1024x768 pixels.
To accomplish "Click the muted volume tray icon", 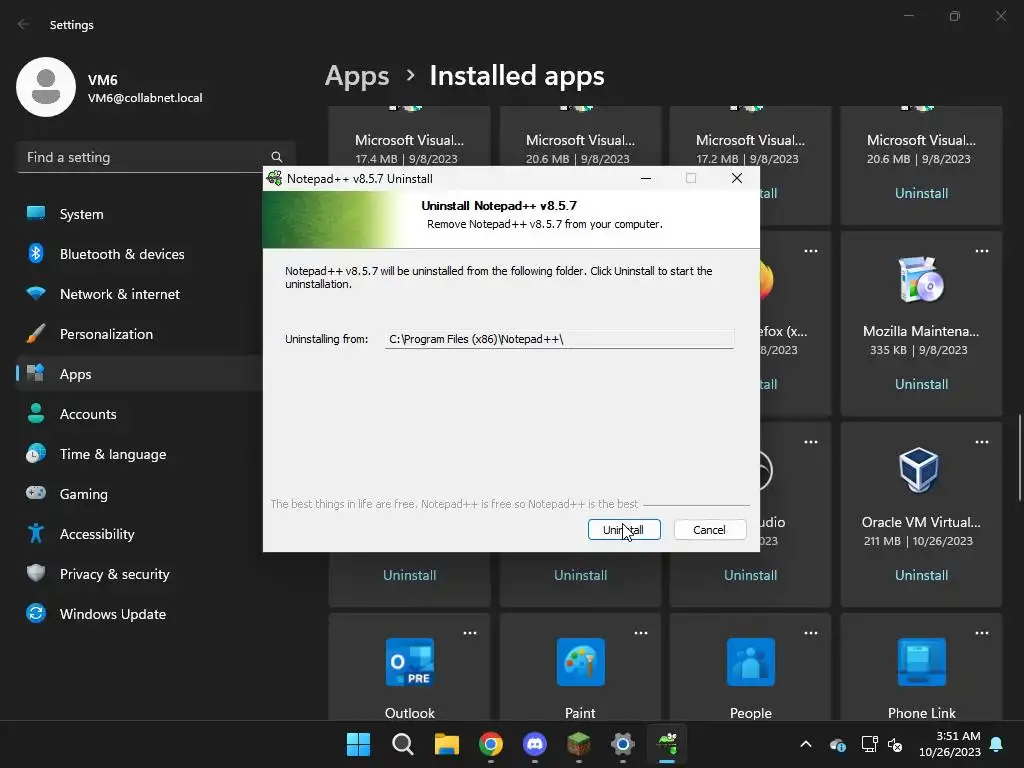I will (x=895, y=744).
